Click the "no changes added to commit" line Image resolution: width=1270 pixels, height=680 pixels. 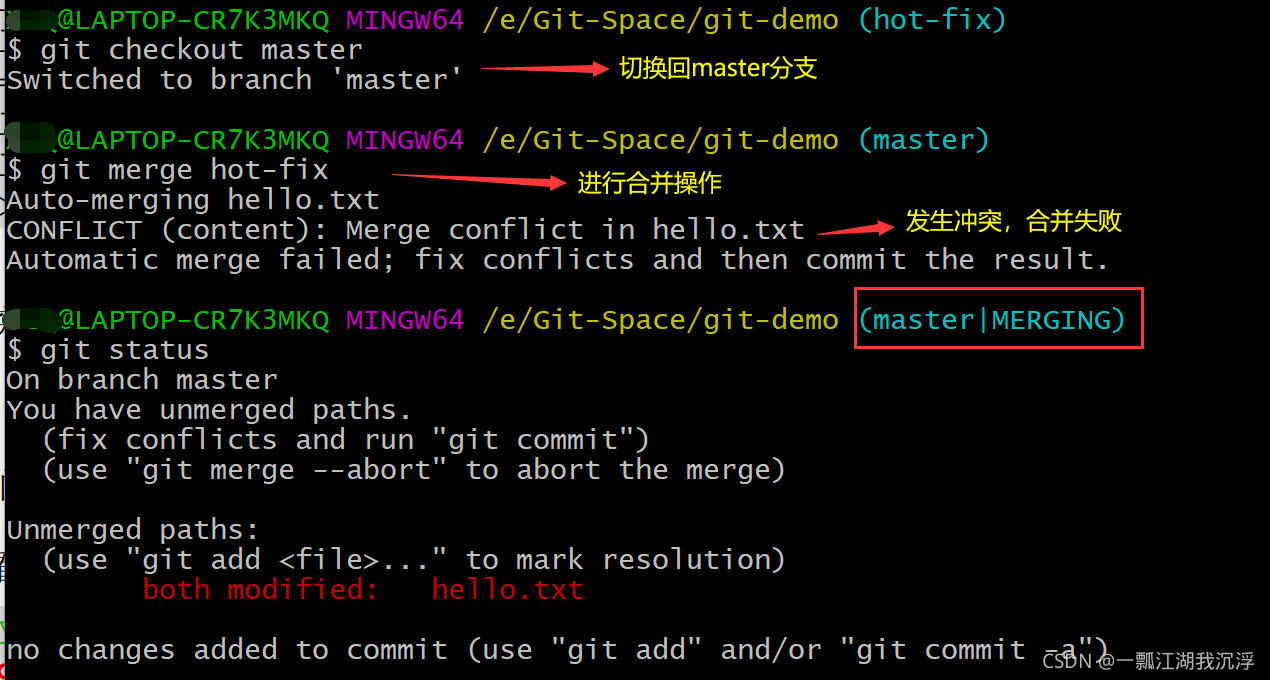[558, 650]
